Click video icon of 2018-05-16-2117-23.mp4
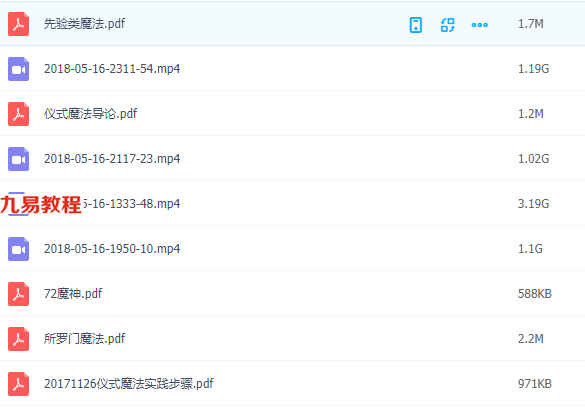585x409 pixels. [x=18, y=159]
